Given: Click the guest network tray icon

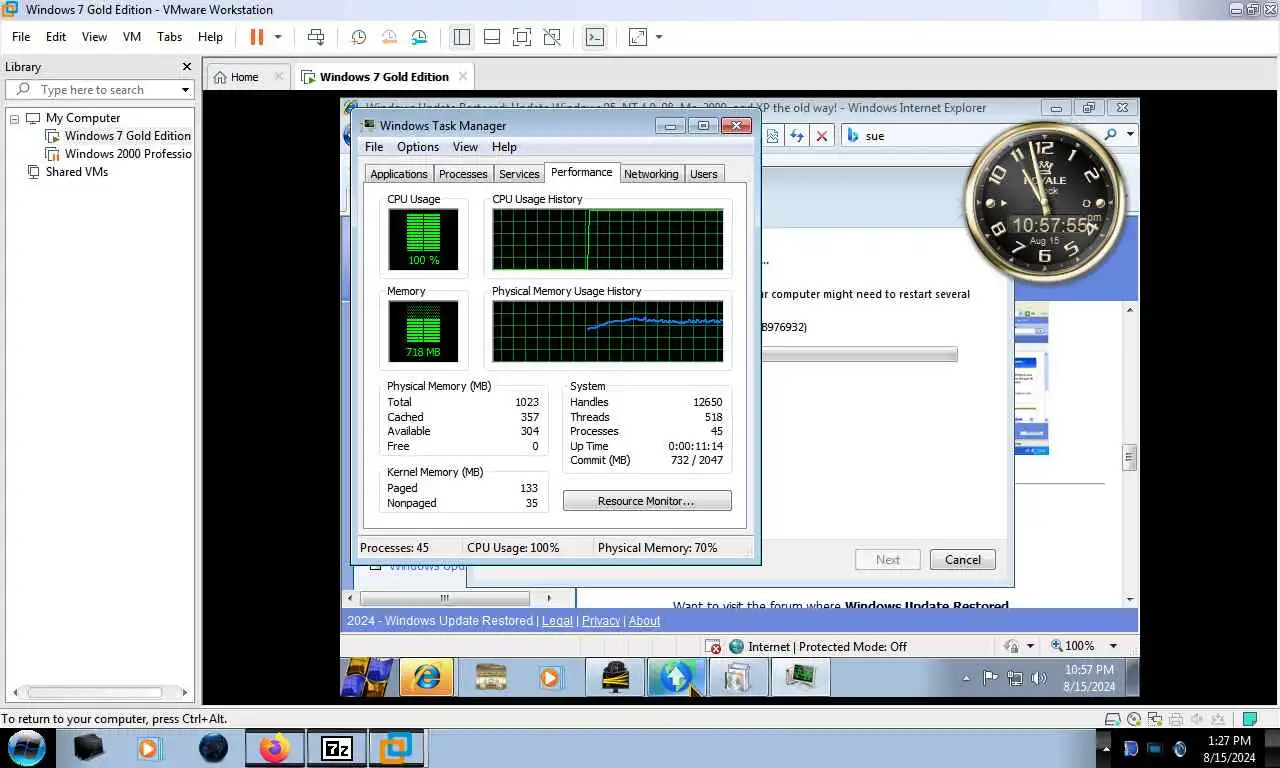Looking at the screenshot, I should 1015,678.
